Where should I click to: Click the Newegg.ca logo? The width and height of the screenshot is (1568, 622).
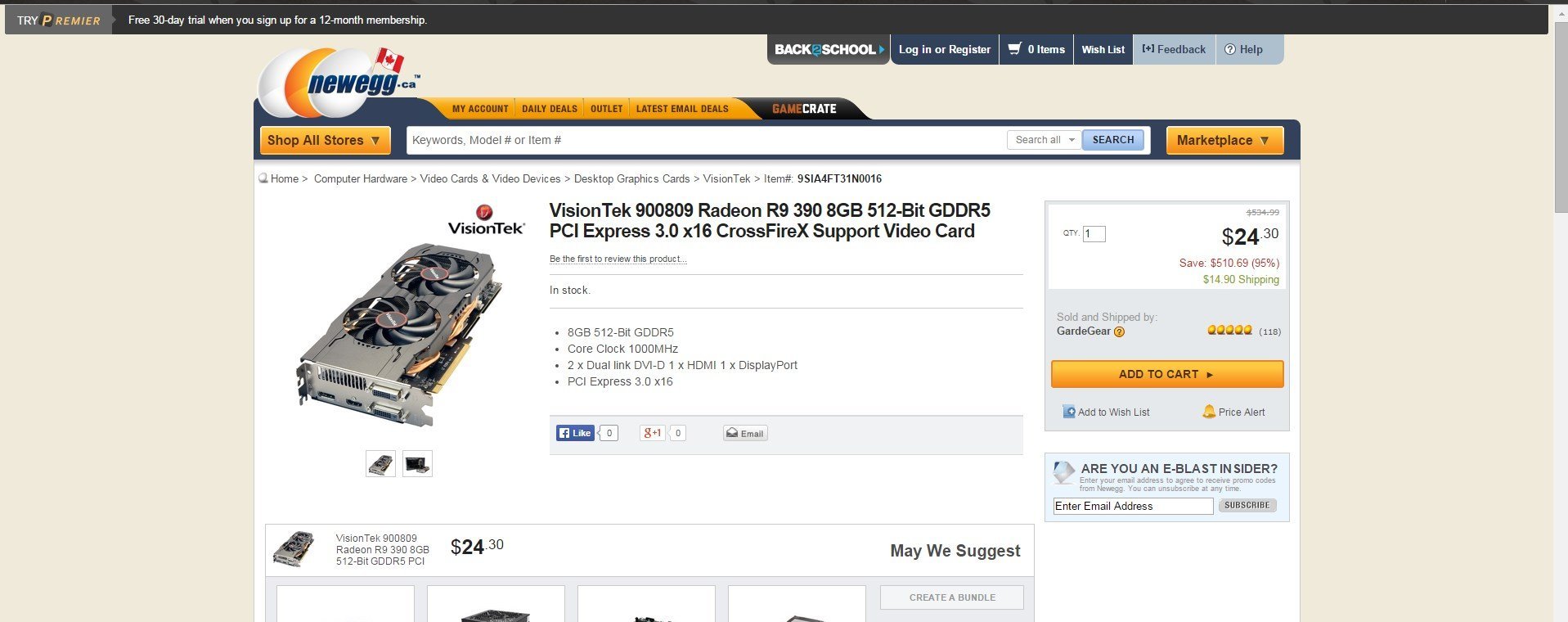tap(339, 82)
